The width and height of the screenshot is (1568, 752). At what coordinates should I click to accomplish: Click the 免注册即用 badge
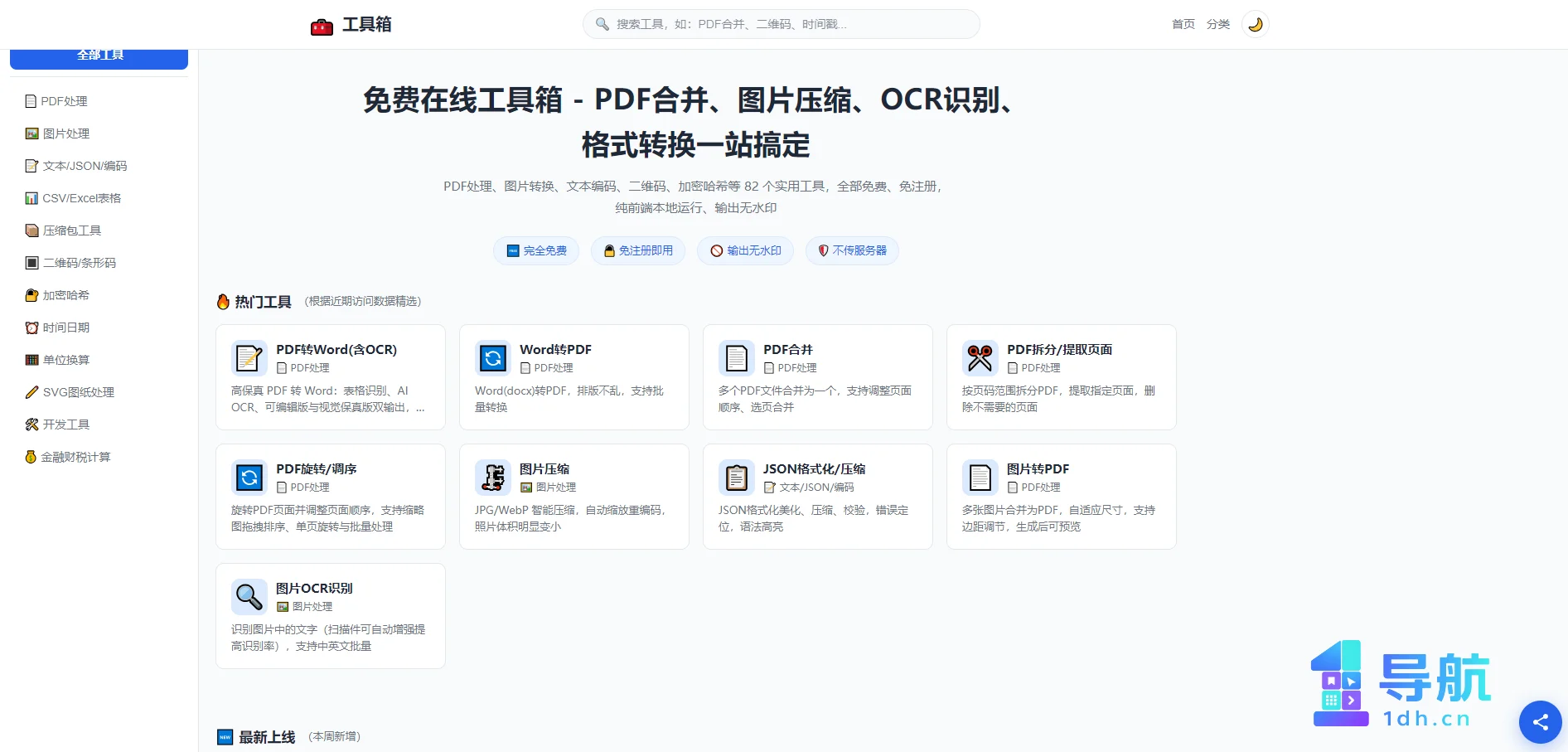pos(638,250)
